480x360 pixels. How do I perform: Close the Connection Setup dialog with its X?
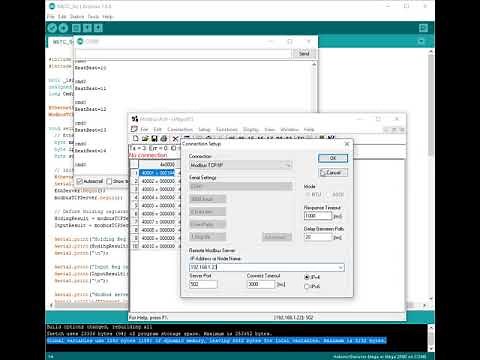[347, 144]
